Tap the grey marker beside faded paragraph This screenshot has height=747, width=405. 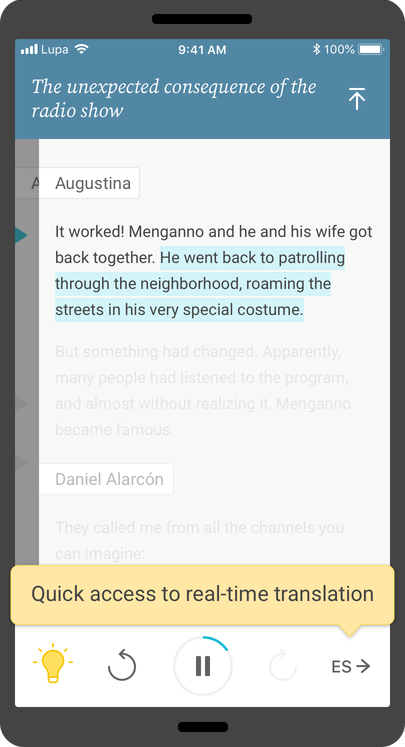(x=21, y=403)
